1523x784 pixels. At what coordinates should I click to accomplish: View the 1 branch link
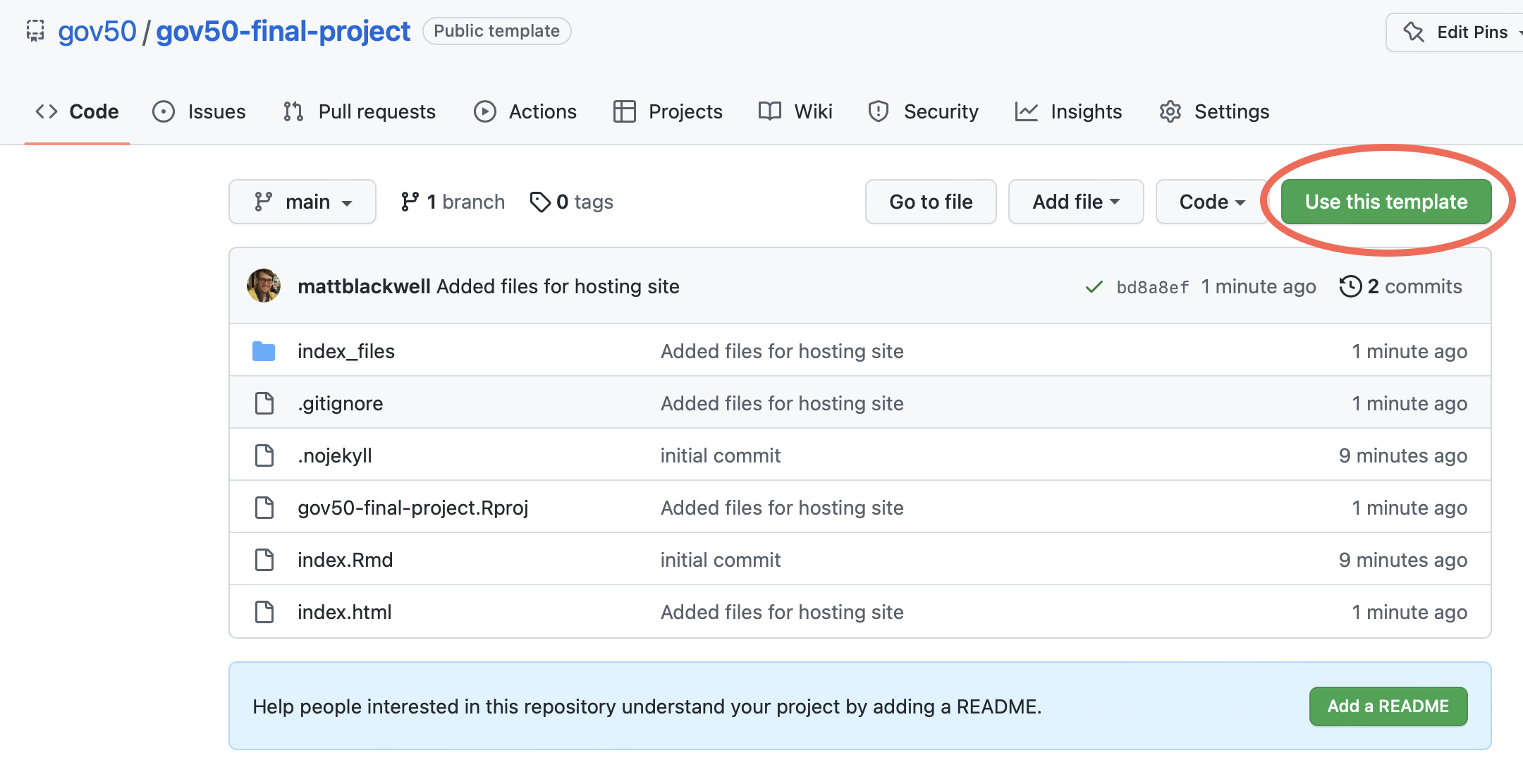point(453,202)
